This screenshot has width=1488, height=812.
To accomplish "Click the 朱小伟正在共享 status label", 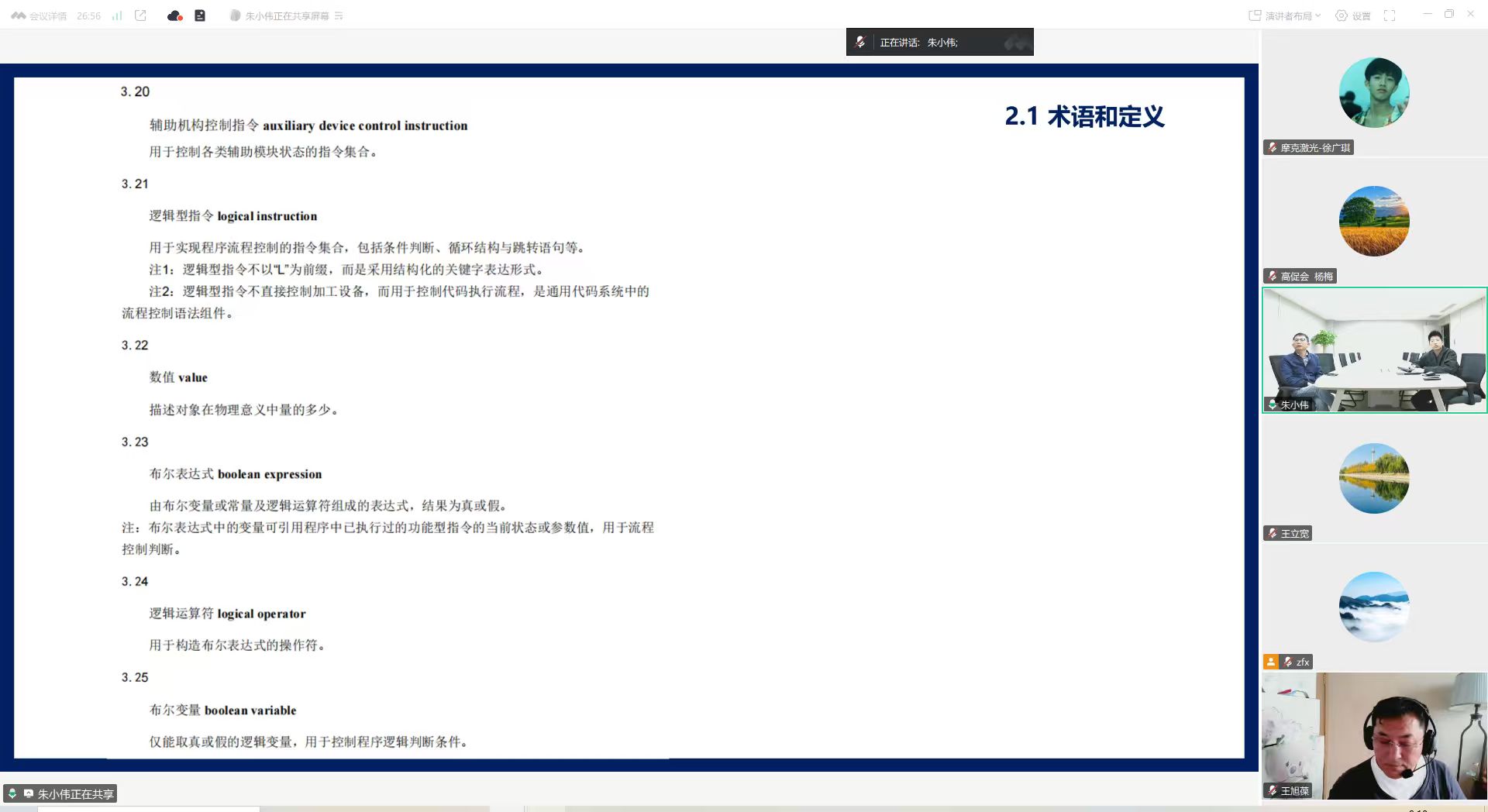I will [x=75, y=793].
